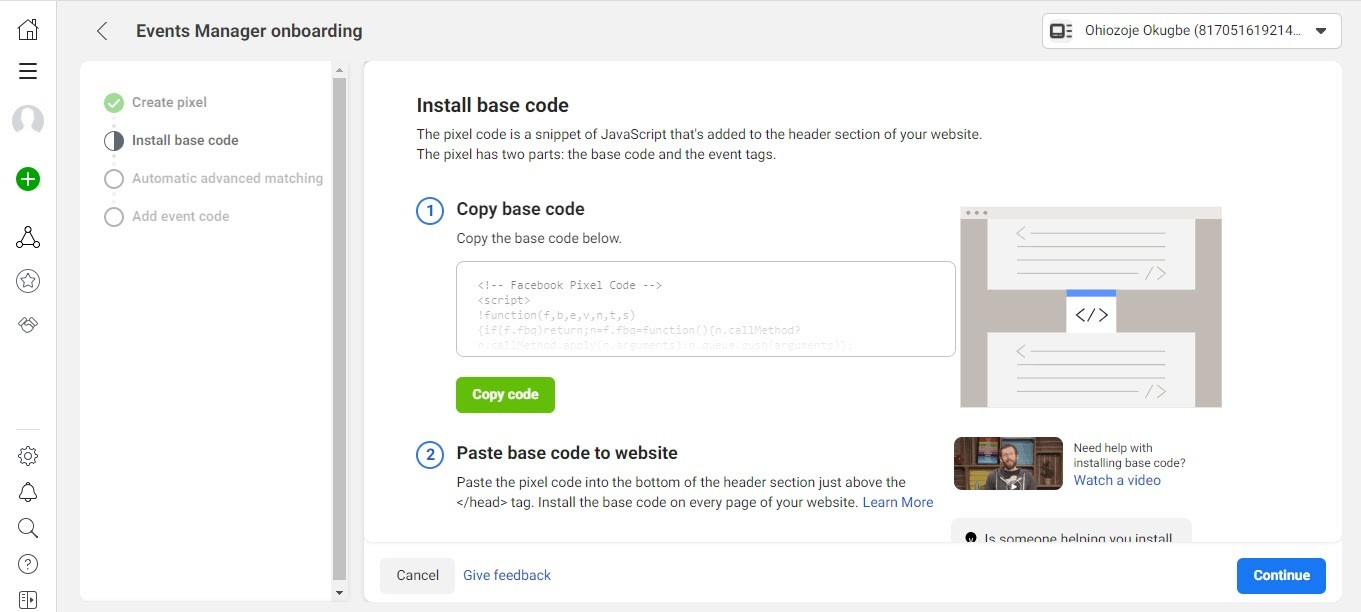
Task: Open the partner integrations handshake icon
Action: 28,325
